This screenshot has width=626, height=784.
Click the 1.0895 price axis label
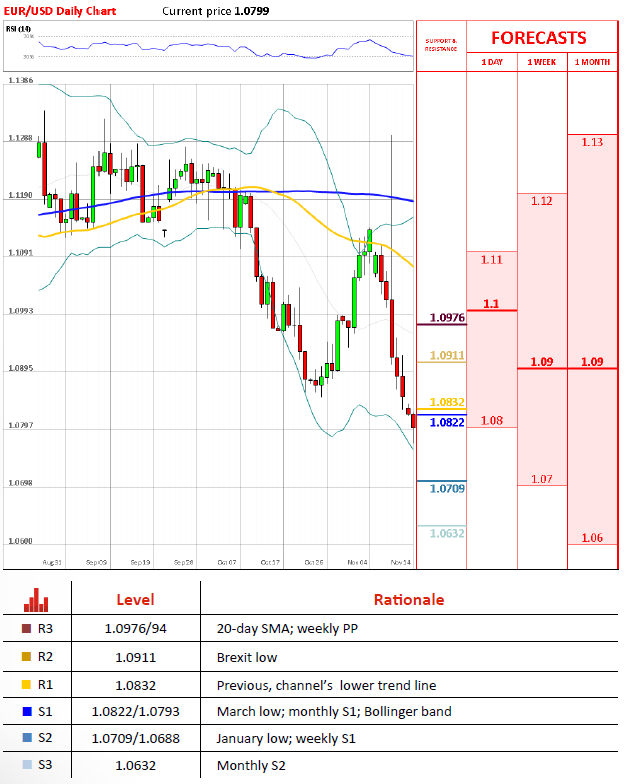[20, 368]
